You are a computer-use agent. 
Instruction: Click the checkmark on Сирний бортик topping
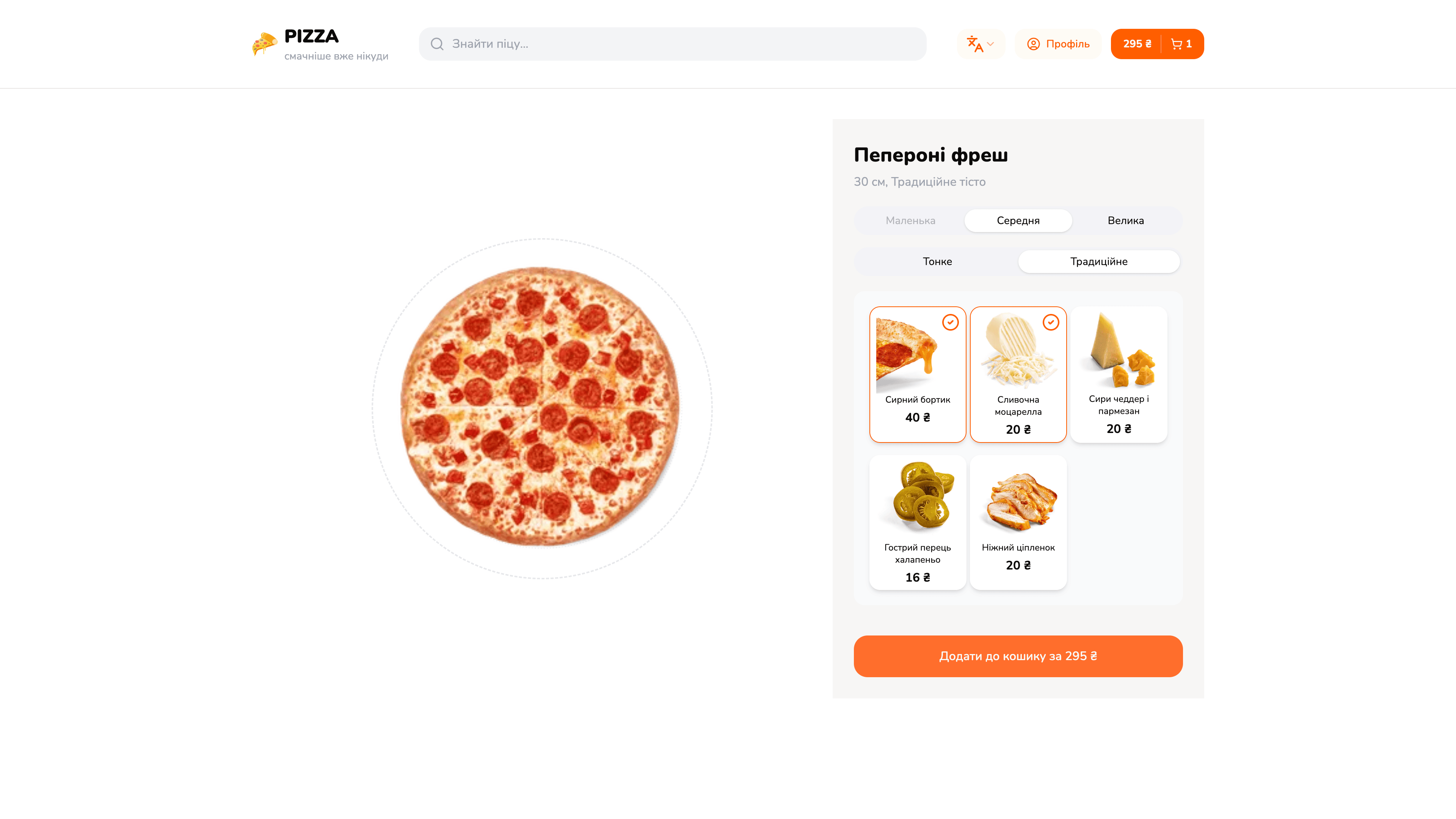pos(951,322)
